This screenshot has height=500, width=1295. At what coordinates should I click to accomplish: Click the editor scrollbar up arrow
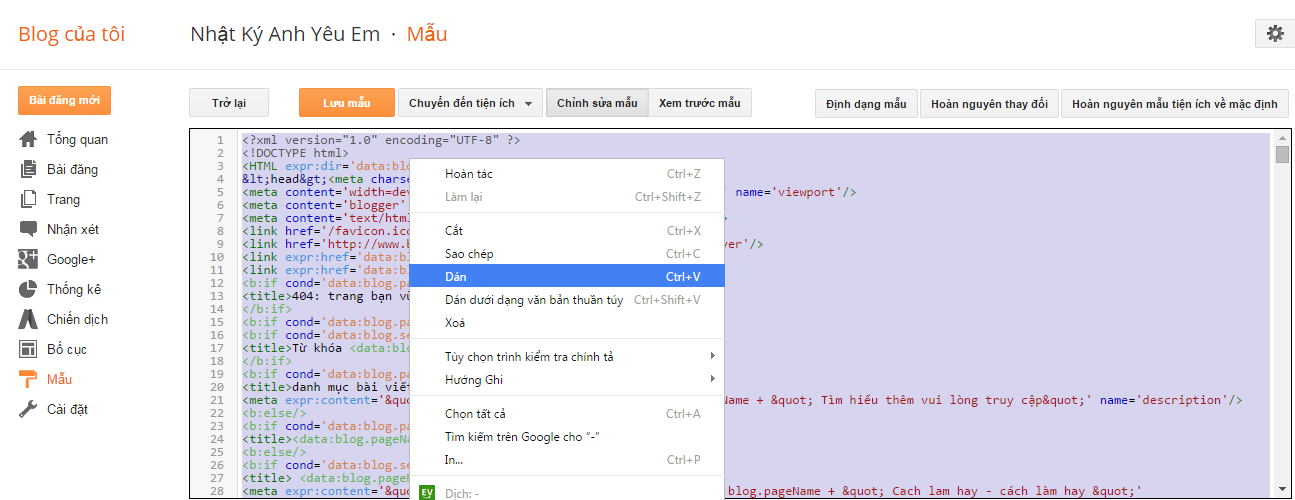pyautogui.click(x=1282, y=136)
